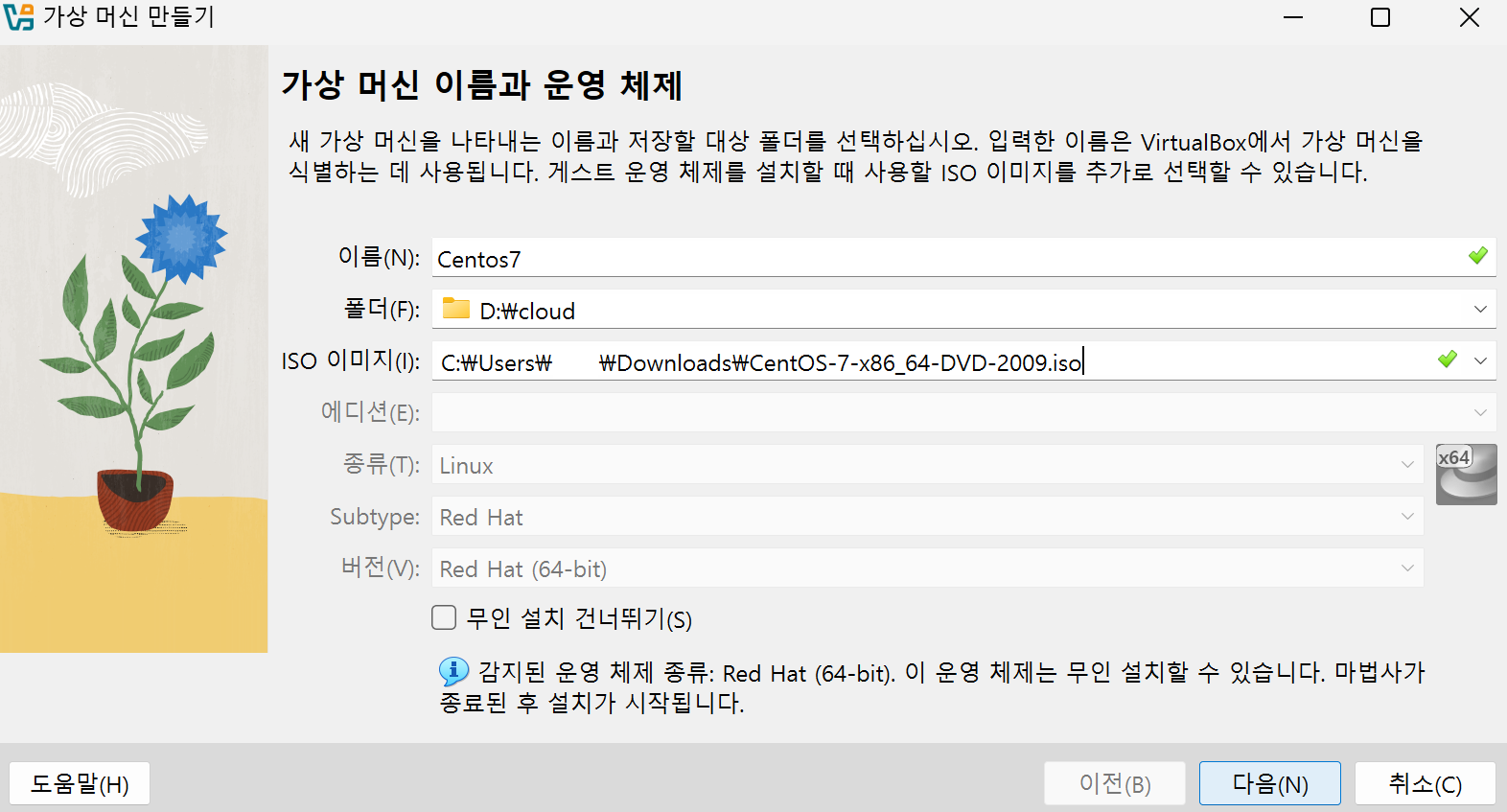The height and width of the screenshot is (812, 1507).
Task: Click the Next (다음) button
Action: coord(1270,784)
